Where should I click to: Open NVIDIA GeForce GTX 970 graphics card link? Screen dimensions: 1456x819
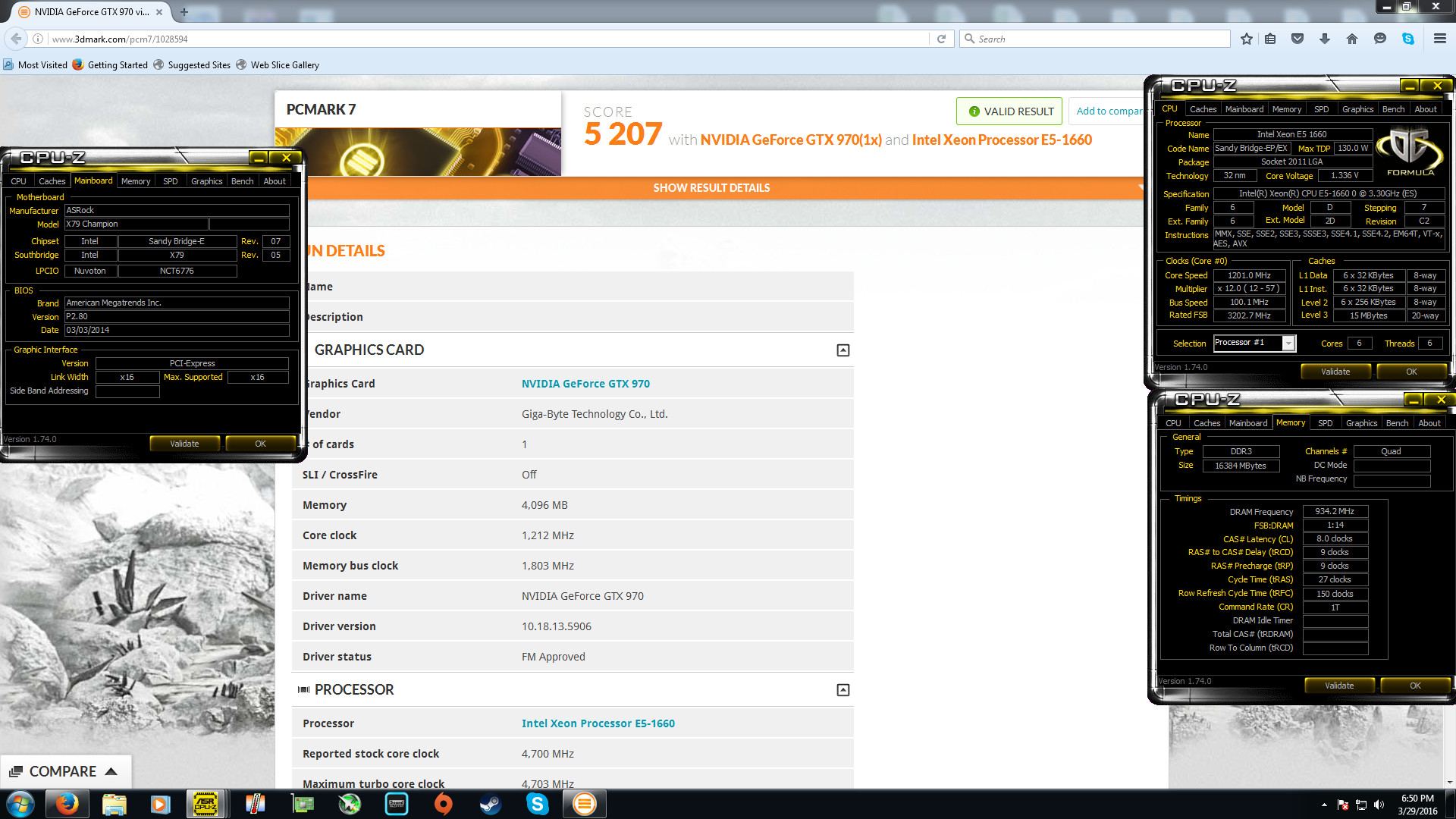click(x=585, y=384)
